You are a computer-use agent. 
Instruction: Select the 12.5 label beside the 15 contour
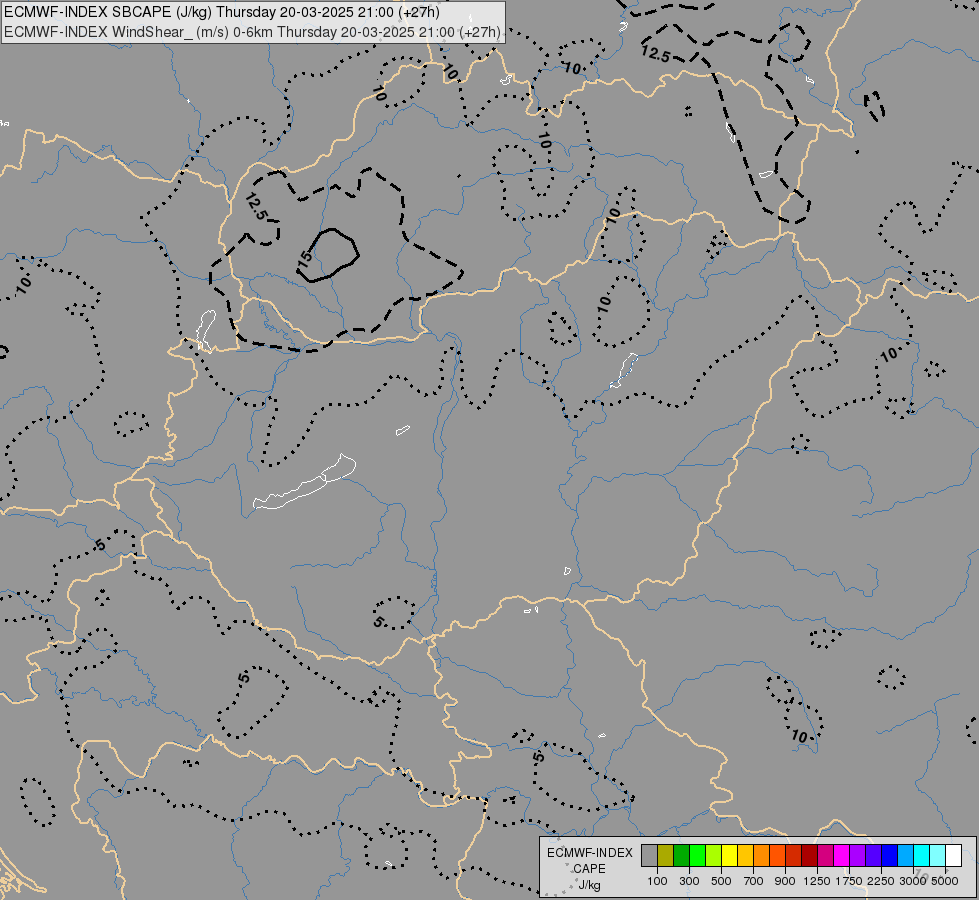(x=256, y=206)
